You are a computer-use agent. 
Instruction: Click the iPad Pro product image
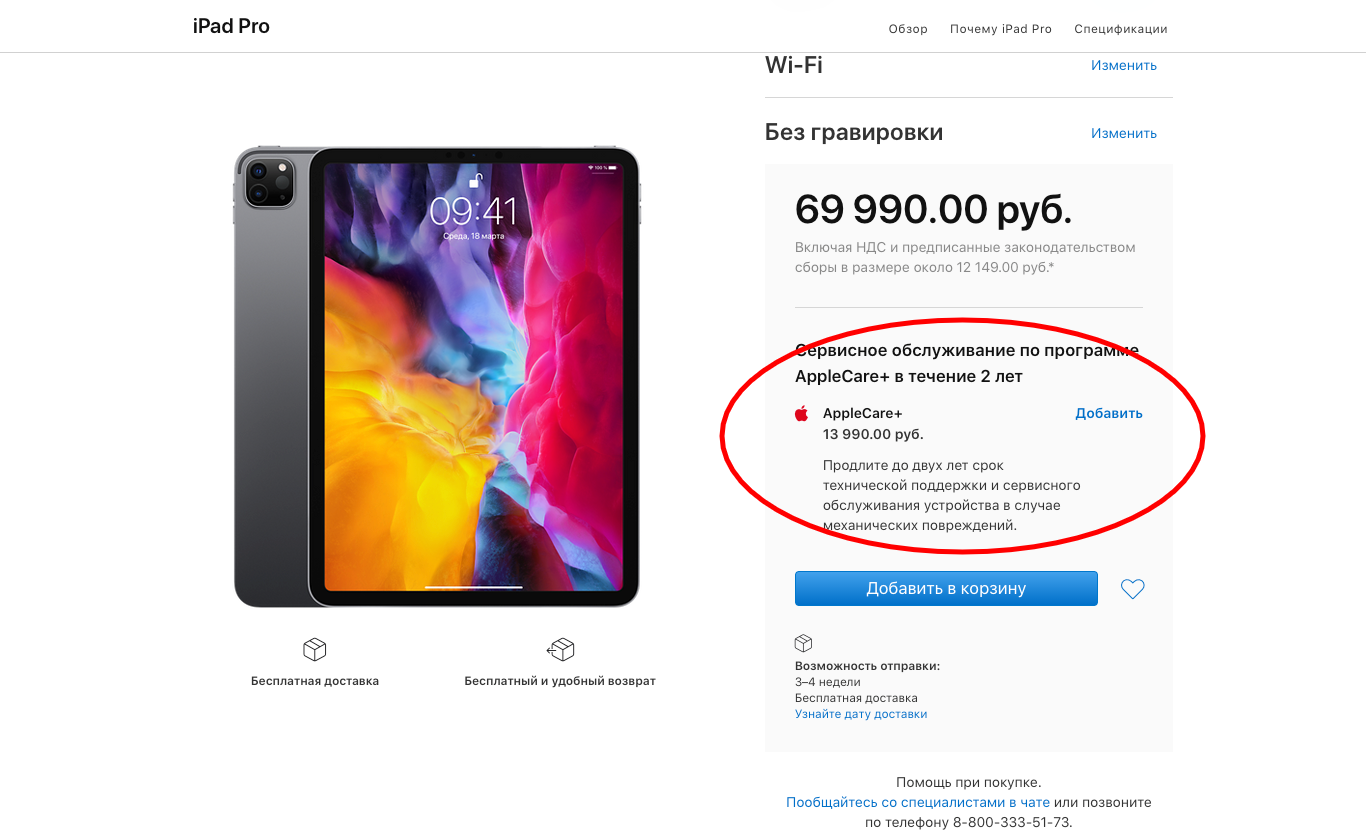tap(437, 377)
